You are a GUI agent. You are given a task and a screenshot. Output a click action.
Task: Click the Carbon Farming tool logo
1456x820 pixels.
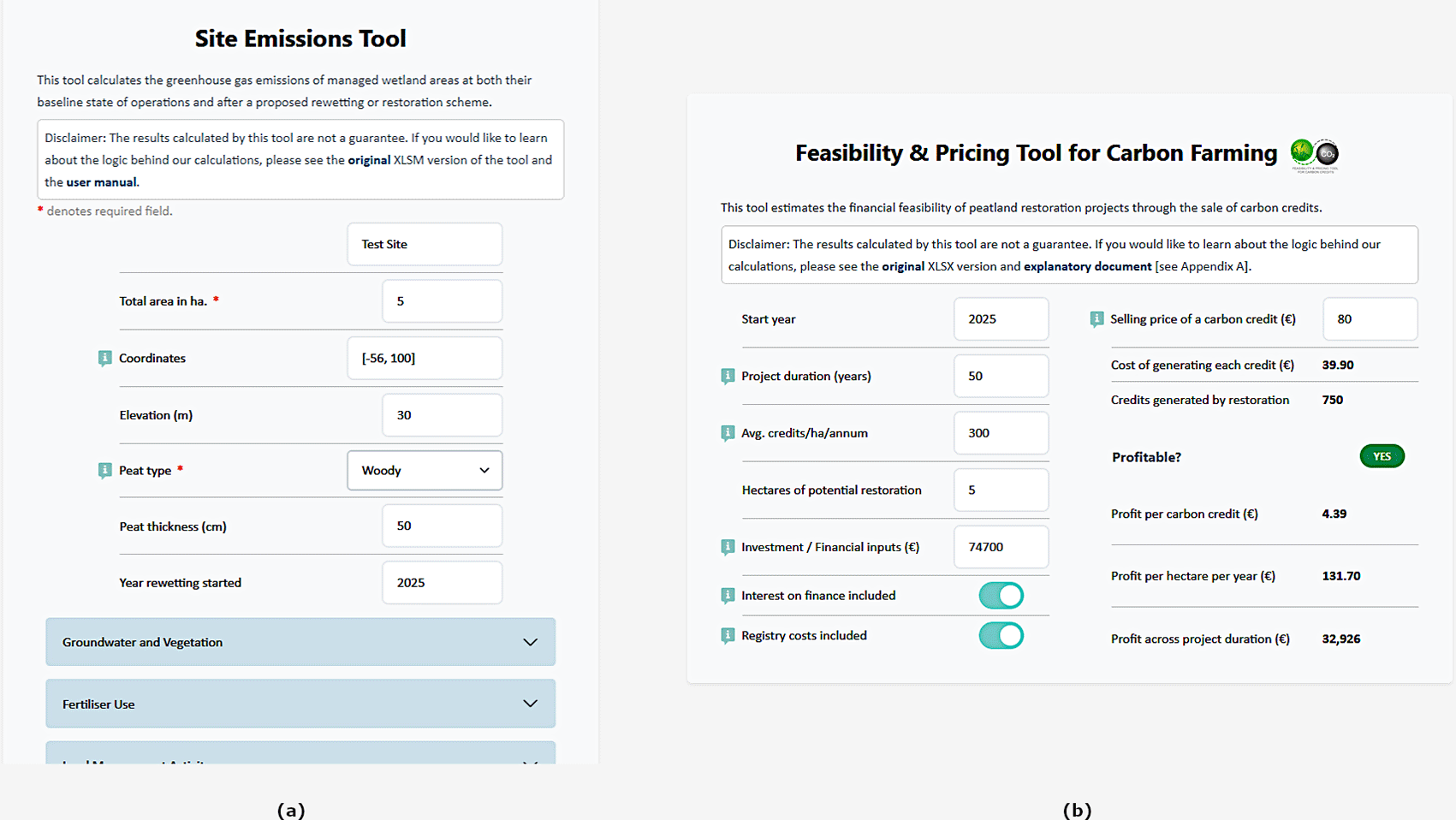tap(1315, 155)
